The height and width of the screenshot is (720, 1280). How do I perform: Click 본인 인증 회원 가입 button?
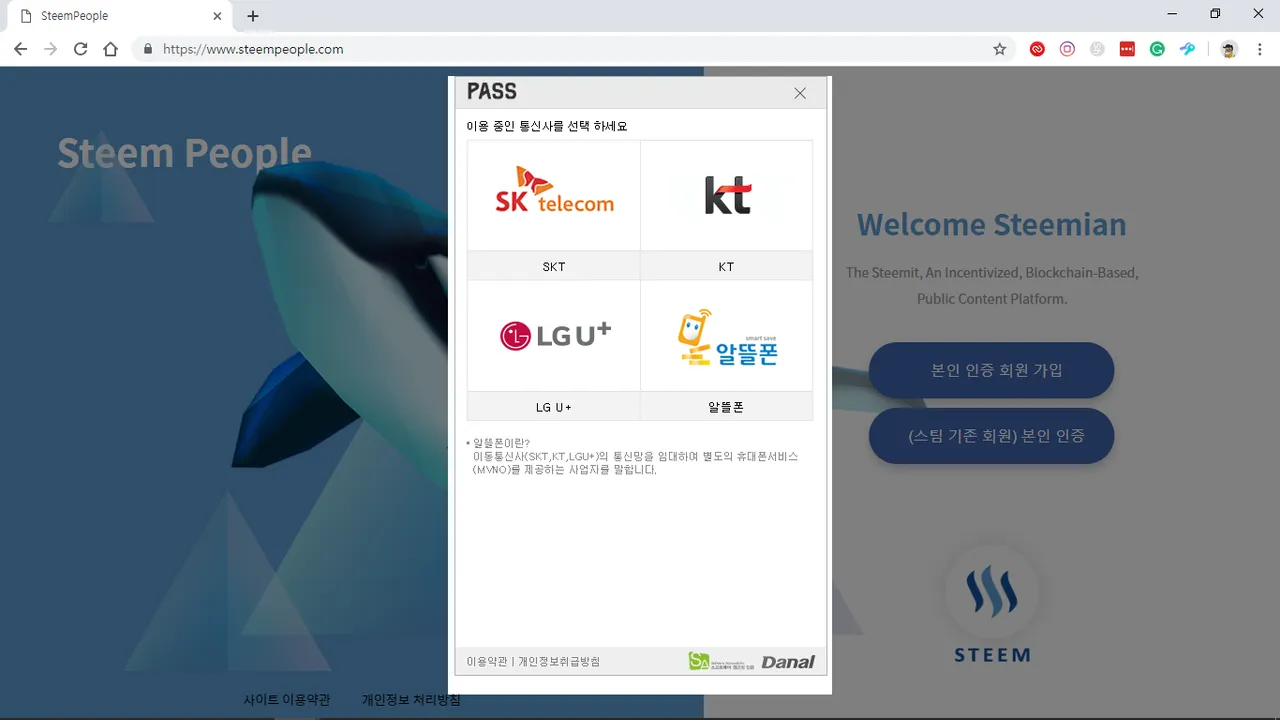tap(991, 370)
